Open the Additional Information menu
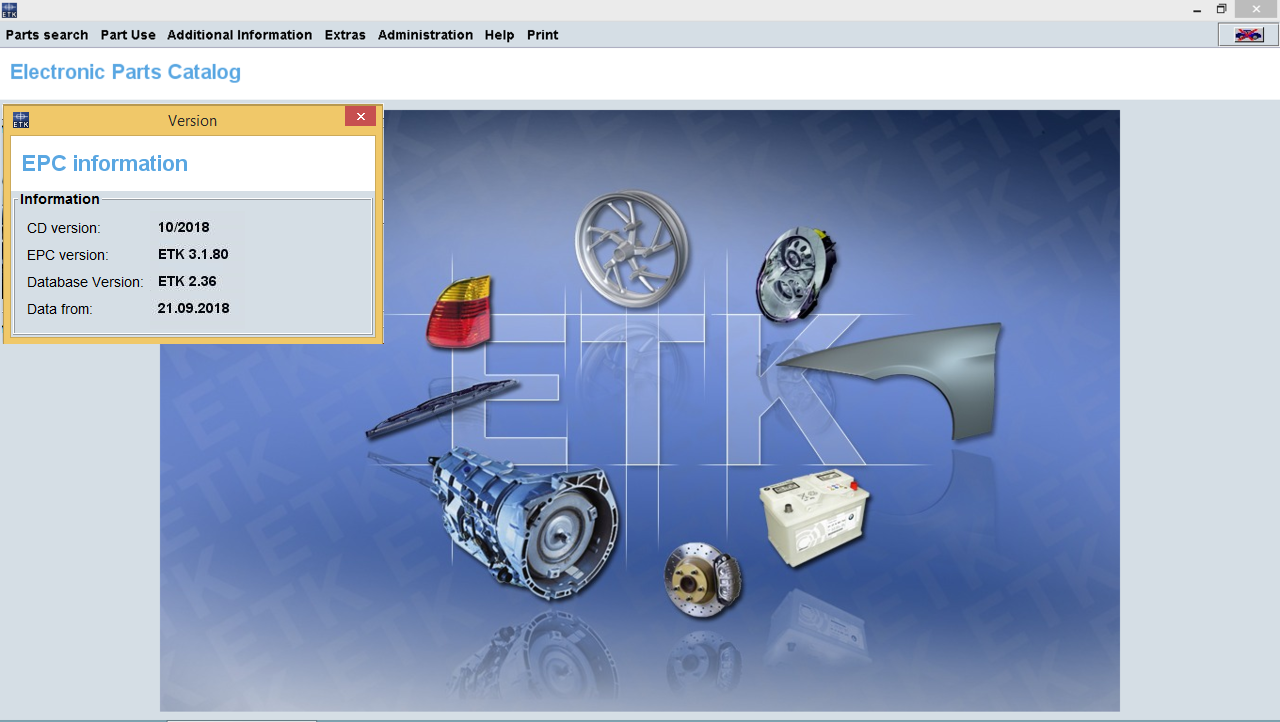Image resolution: width=1280 pixels, height=722 pixels. tap(240, 35)
